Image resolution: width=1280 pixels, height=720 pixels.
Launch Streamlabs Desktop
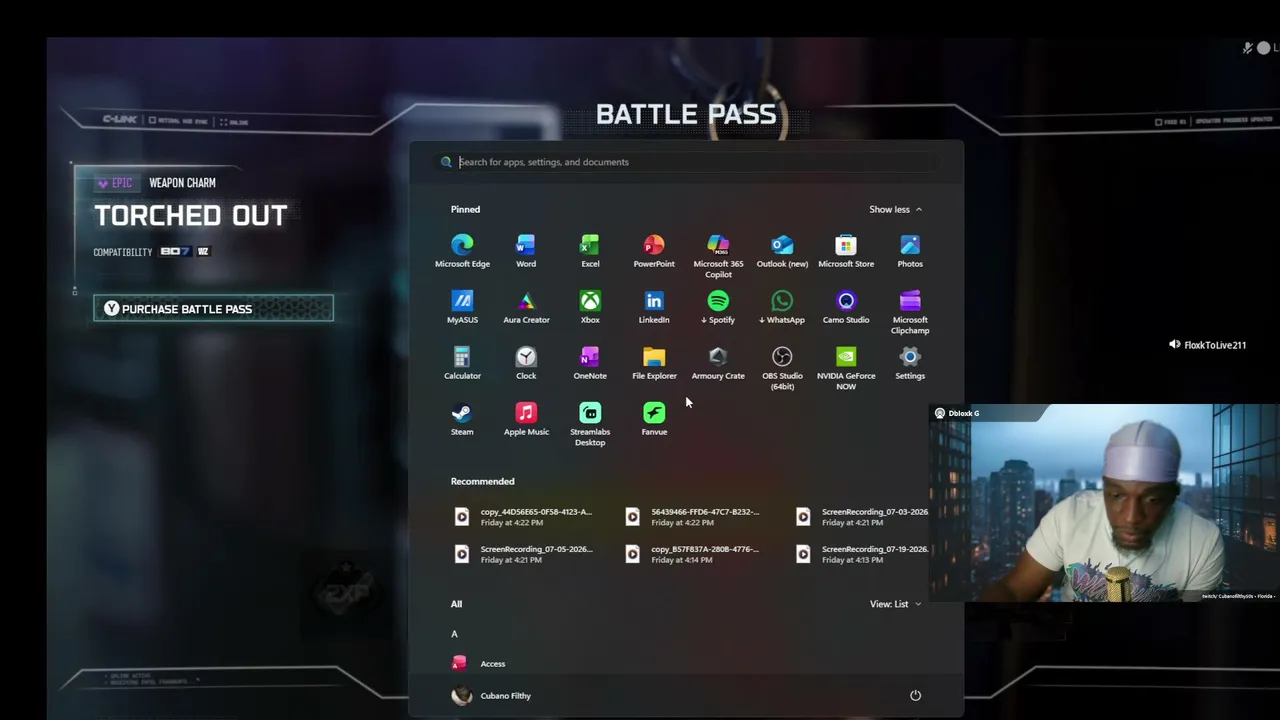590,424
